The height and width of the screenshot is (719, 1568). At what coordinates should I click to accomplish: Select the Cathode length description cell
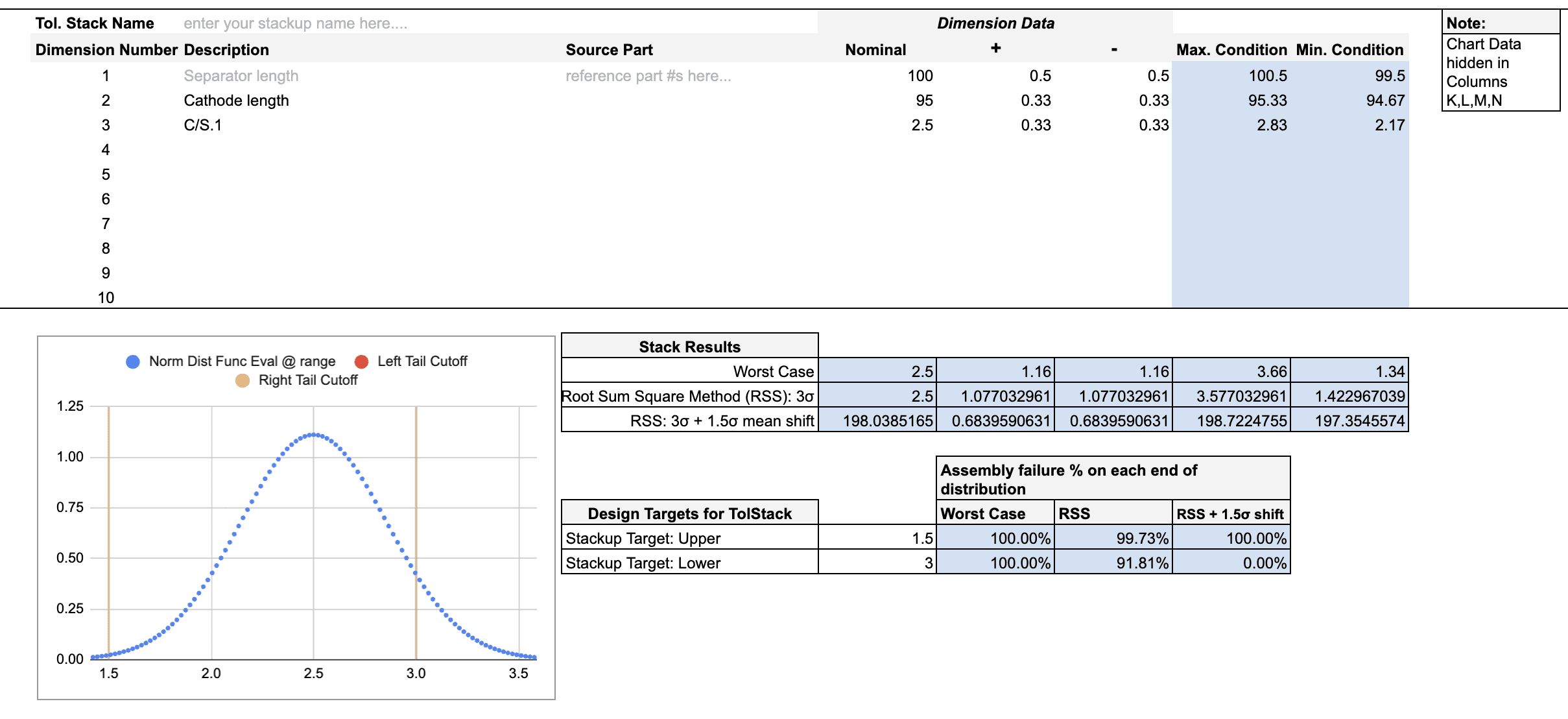click(237, 101)
